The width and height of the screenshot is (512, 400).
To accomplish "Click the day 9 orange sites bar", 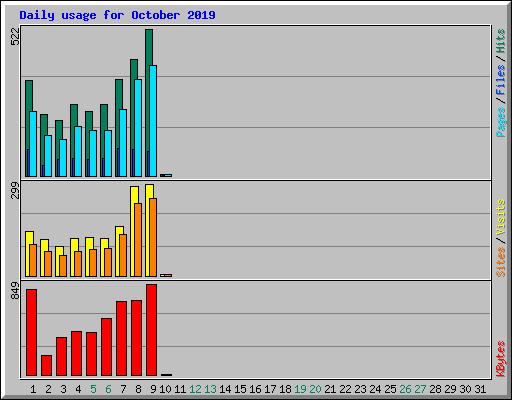I will coord(153,237).
